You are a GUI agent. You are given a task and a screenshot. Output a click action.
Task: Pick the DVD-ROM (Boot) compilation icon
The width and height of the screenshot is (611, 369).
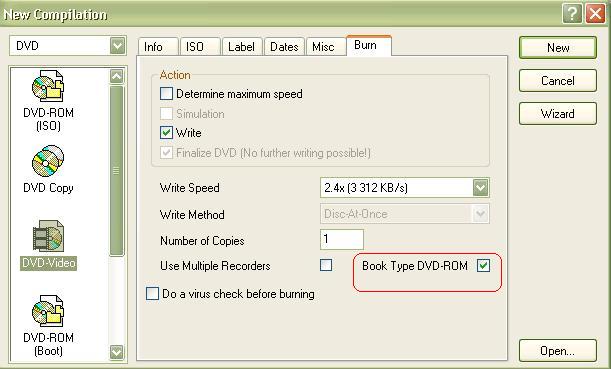coord(48,311)
